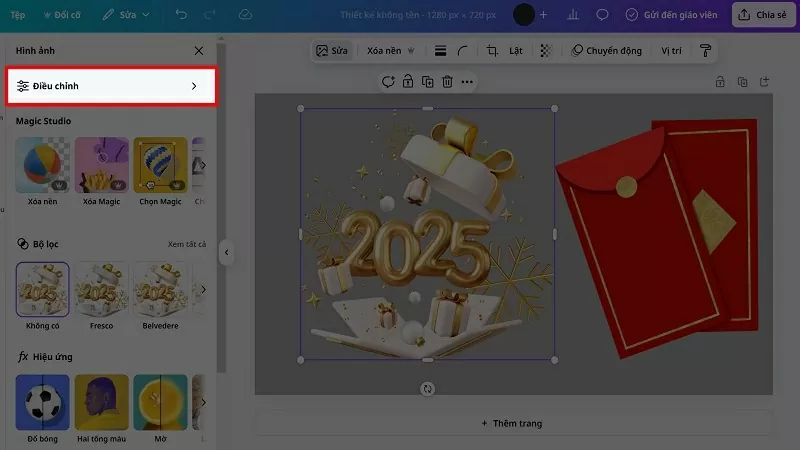This screenshot has width=800, height=450.
Task: Click the copy style paint roller icon
Action: (705, 51)
